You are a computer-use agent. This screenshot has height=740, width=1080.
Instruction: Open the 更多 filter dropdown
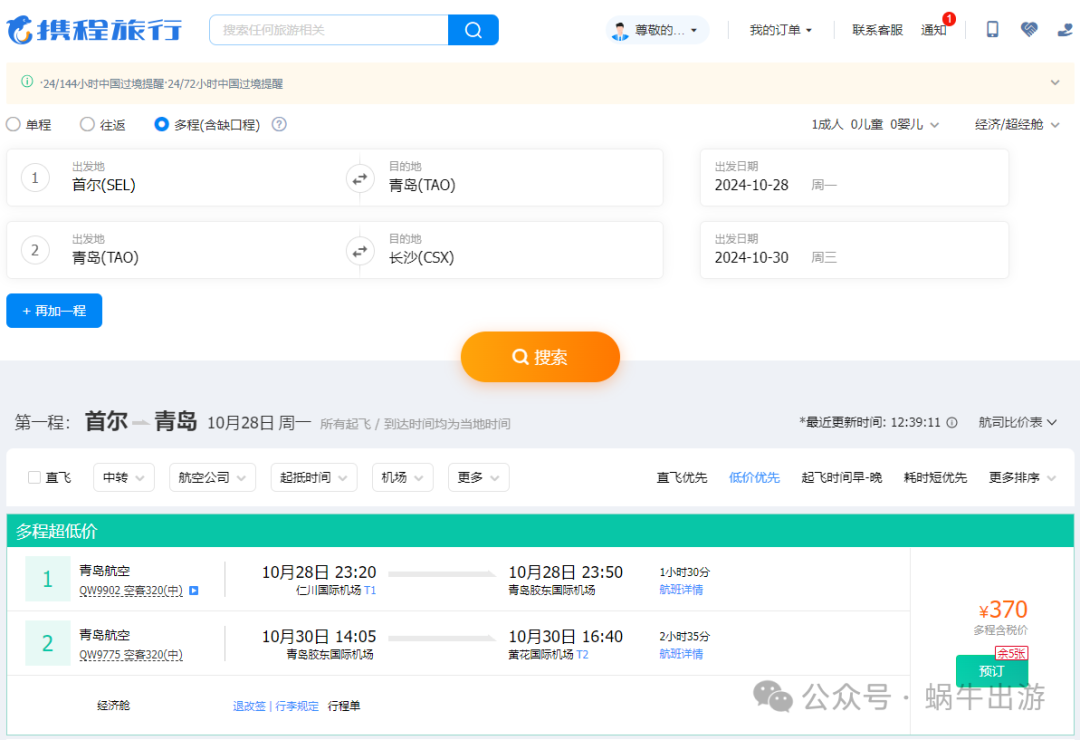point(478,477)
